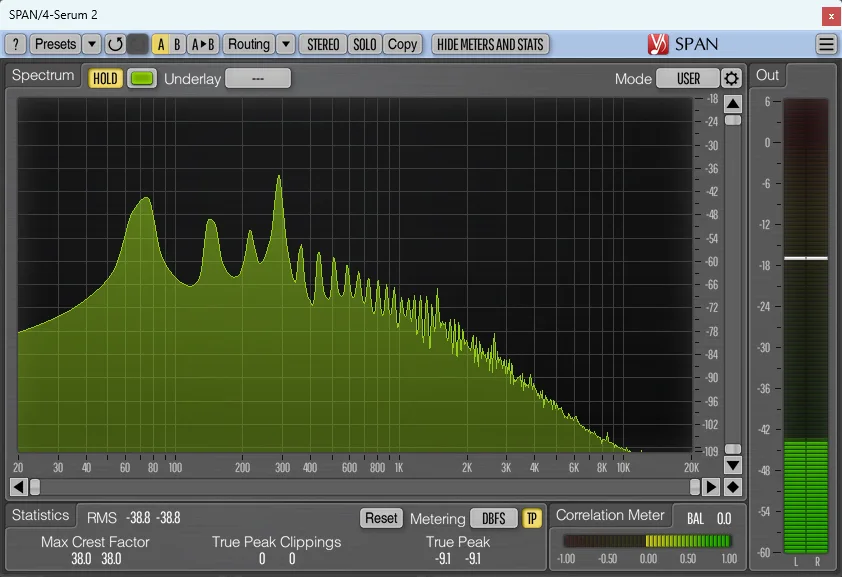Open spectrum display settings via gear icon
The image size is (842, 577).
click(733, 76)
